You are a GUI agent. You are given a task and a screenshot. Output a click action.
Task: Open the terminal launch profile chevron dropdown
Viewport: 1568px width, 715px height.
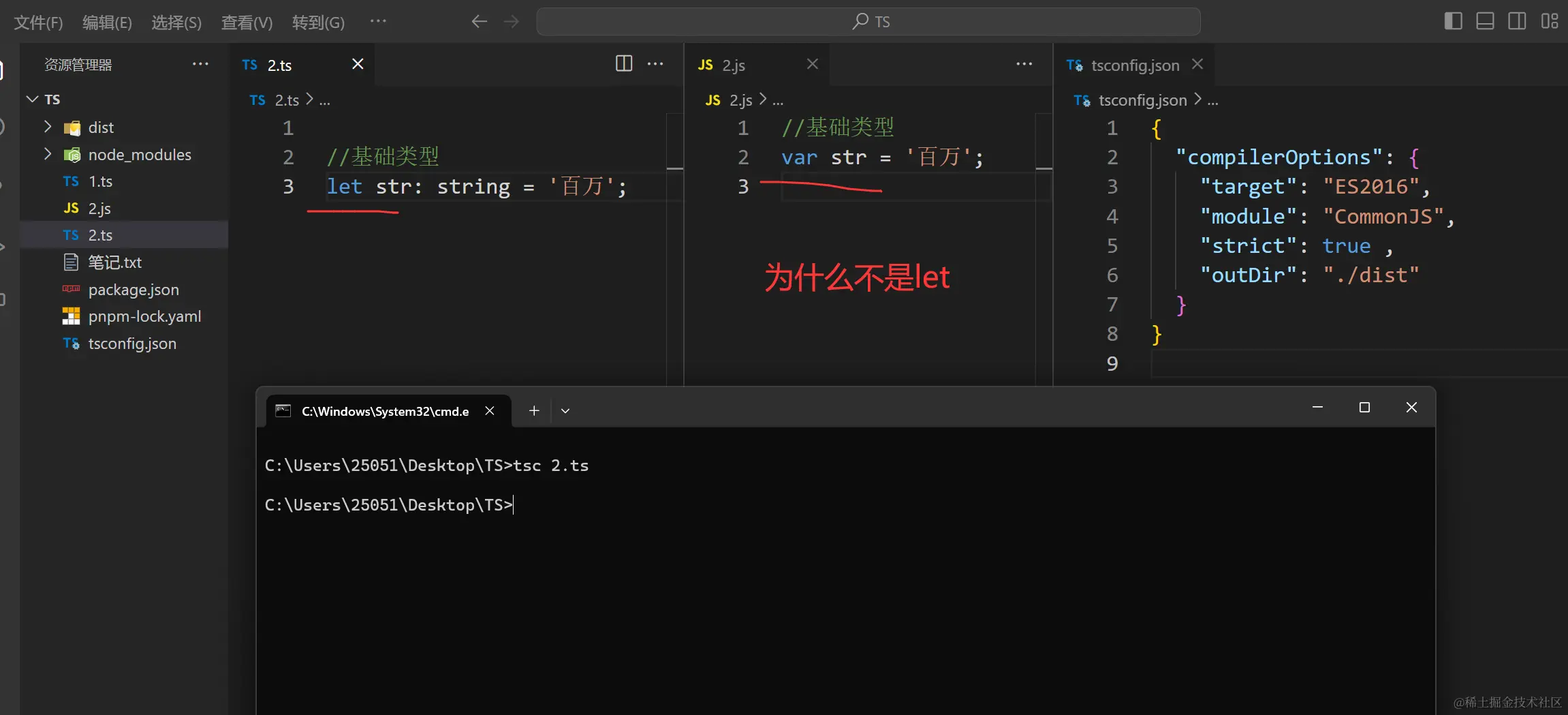click(x=564, y=410)
